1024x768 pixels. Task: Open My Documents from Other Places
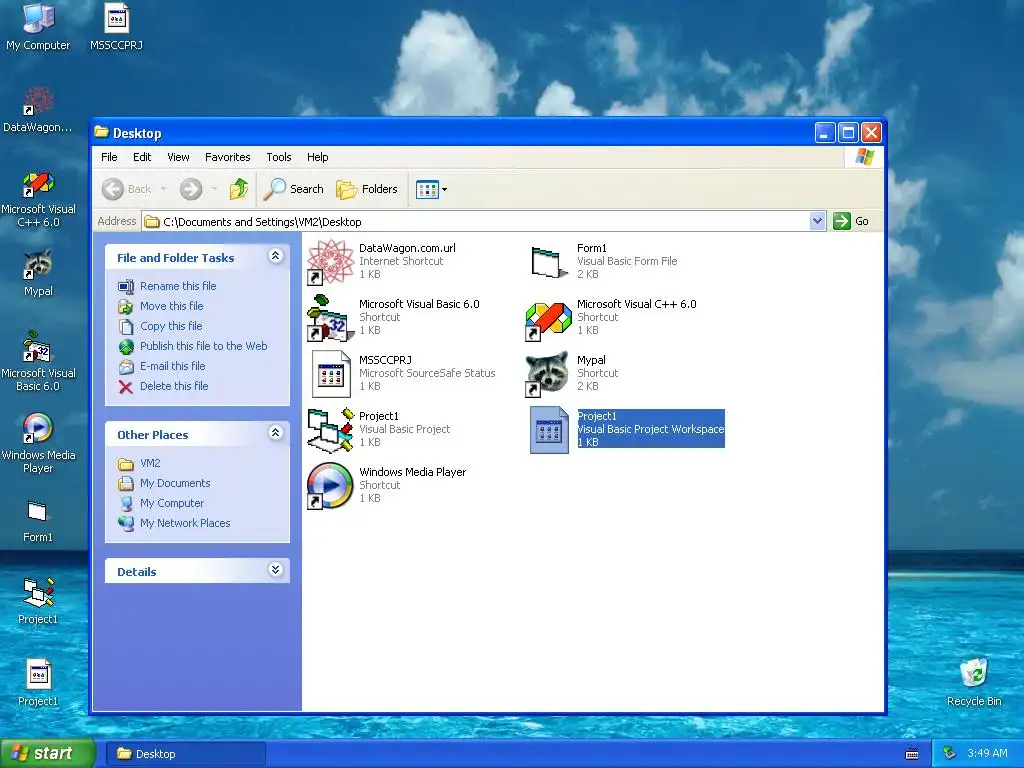click(175, 483)
